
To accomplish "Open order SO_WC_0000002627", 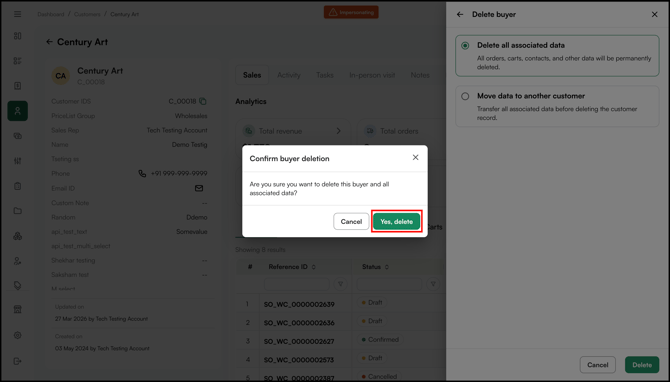I will 299,341.
